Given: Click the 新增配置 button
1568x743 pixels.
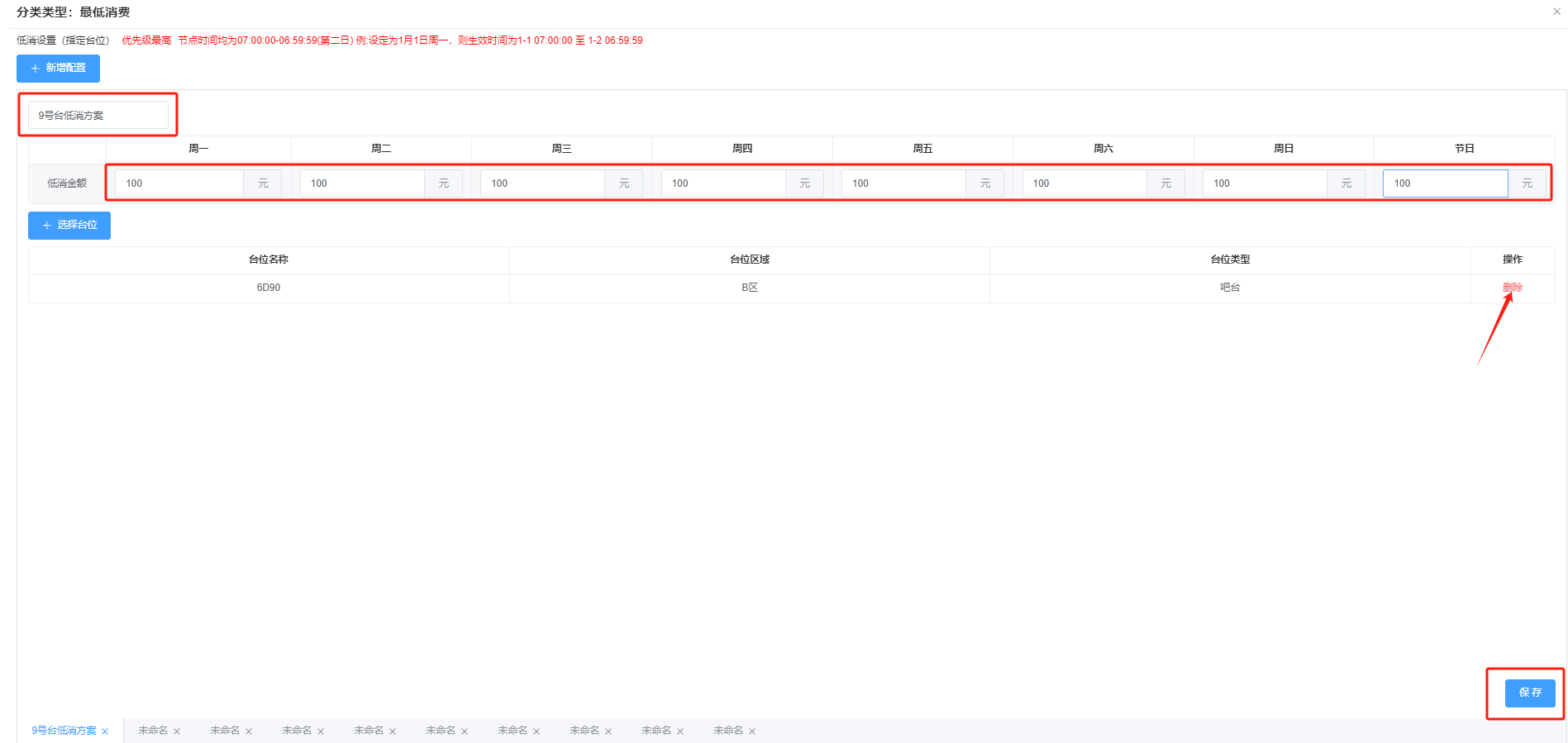Looking at the screenshot, I should 58,68.
